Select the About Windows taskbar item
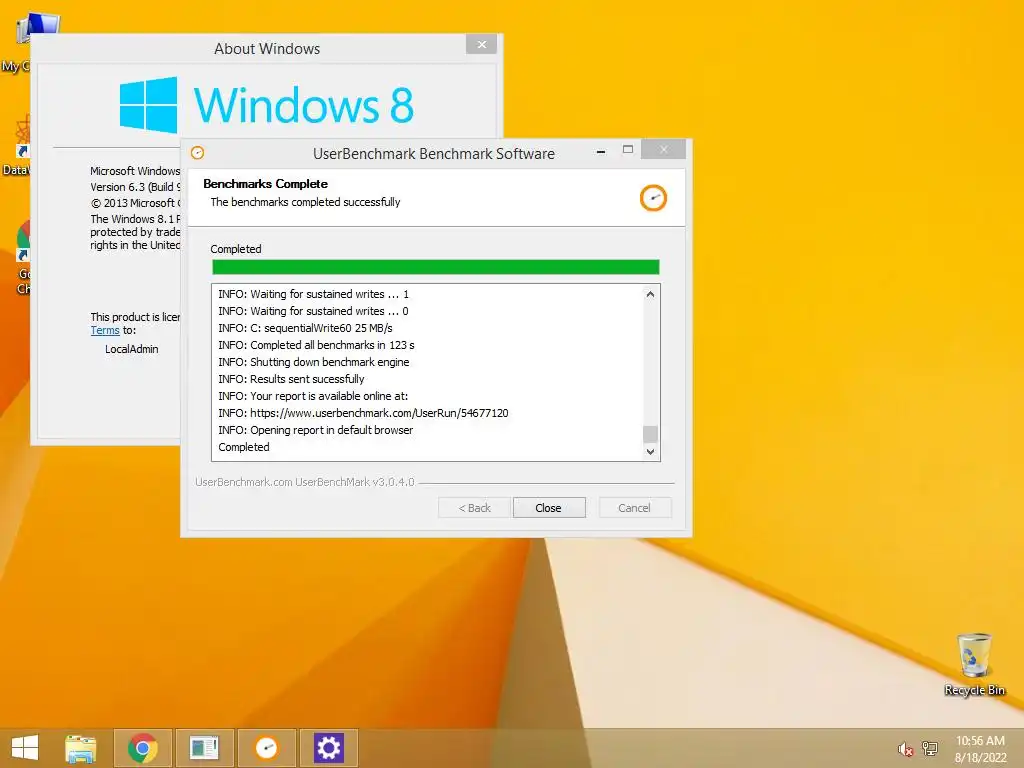 pyautogui.click(x=204, y=748)
